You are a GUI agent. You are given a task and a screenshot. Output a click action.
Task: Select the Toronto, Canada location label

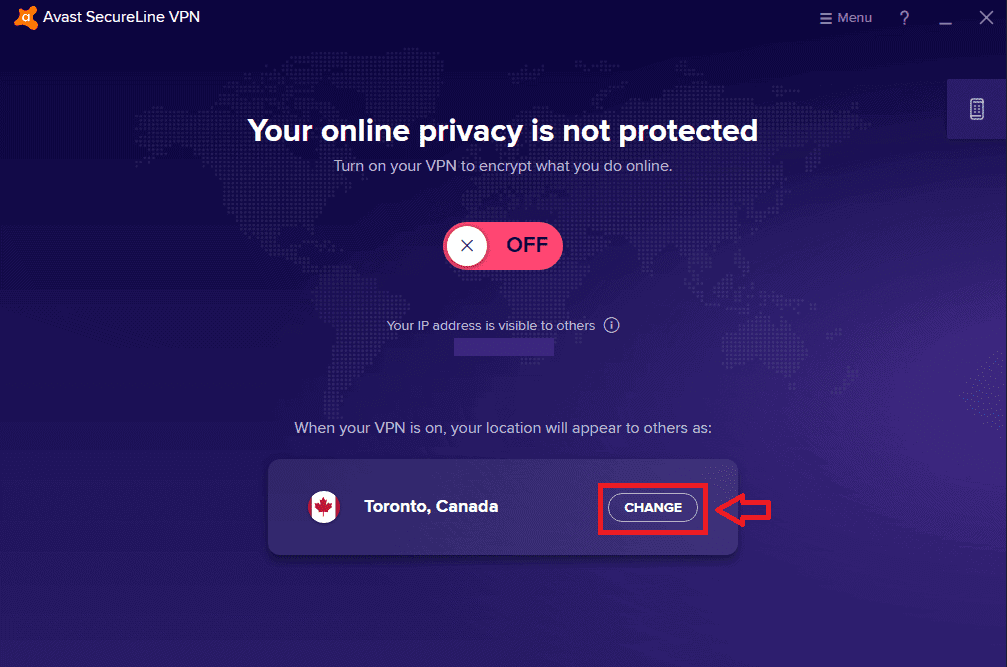431,507
